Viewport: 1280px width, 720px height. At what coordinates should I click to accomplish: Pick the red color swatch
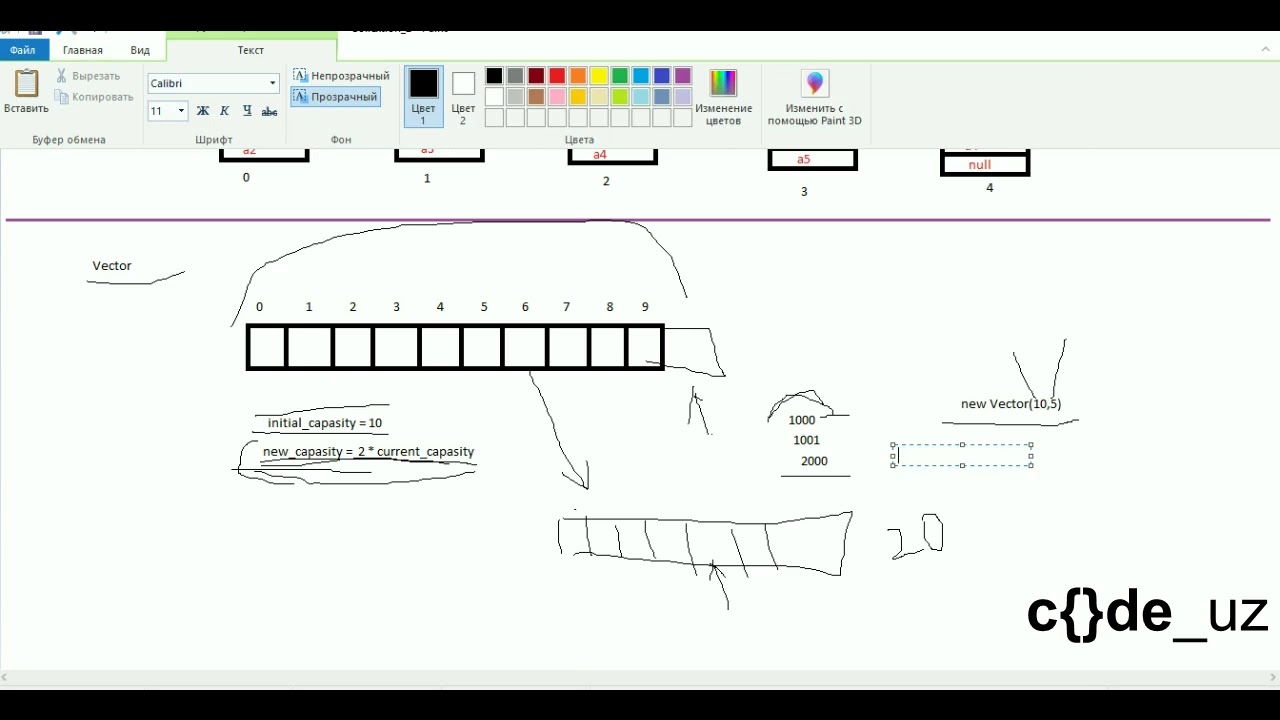tap(557, 76)
